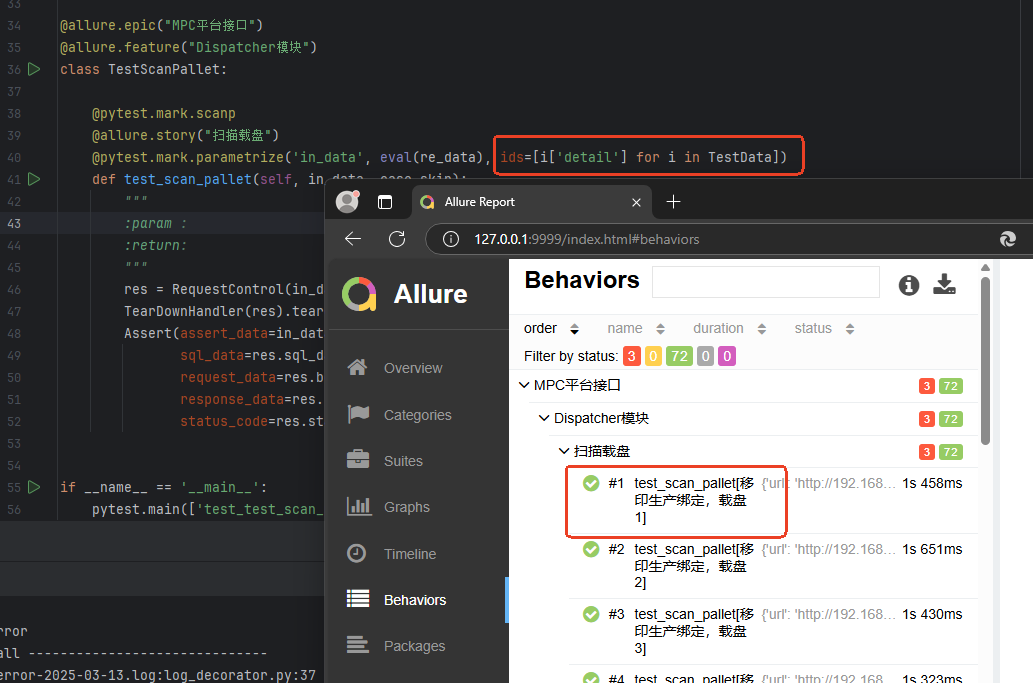
Task: Click the red 3 badge on the MPC平台接口 row
Action: click(x=926, y=386)
